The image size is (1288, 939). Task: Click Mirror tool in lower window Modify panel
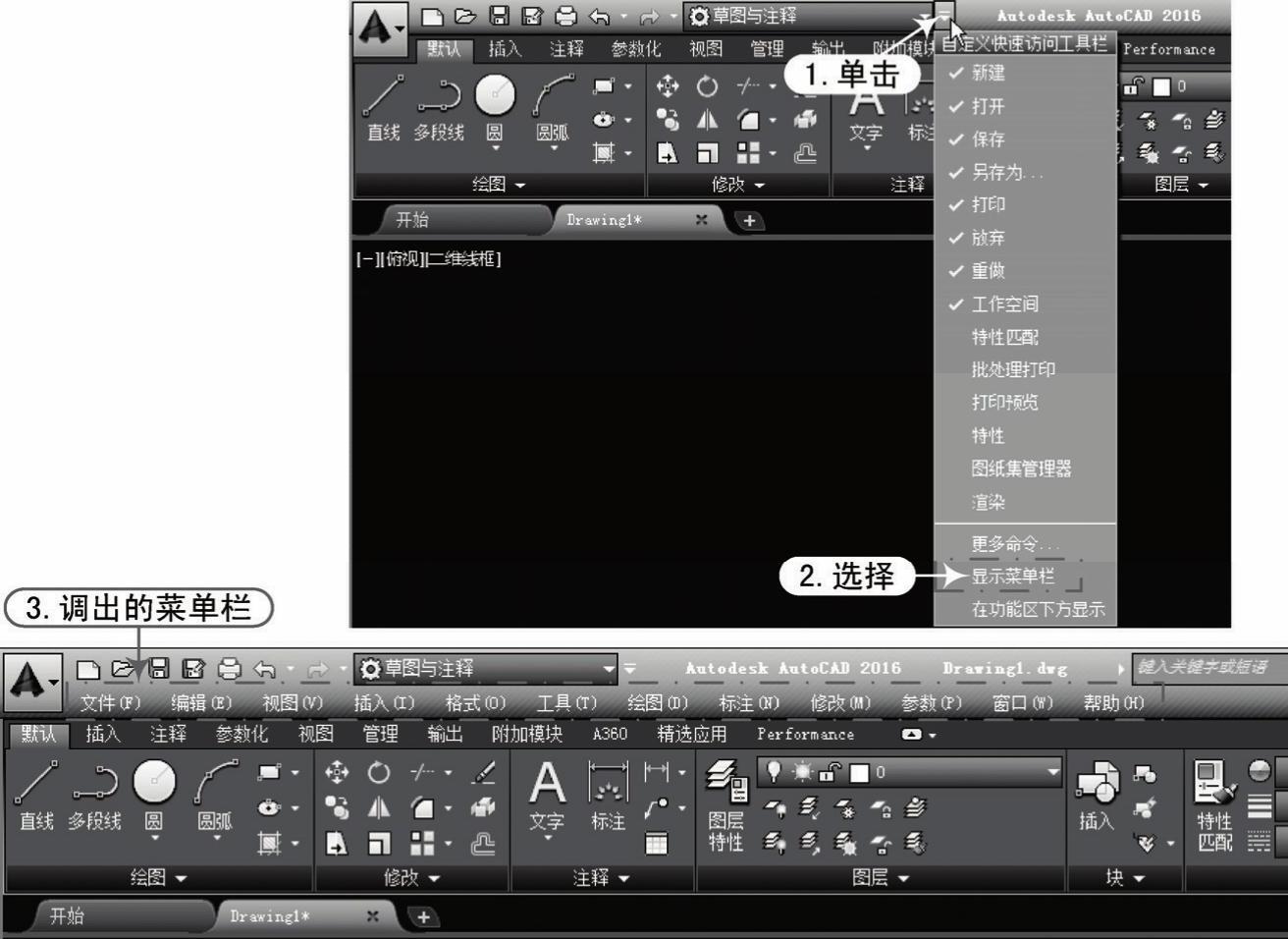(x=379, y=807)
